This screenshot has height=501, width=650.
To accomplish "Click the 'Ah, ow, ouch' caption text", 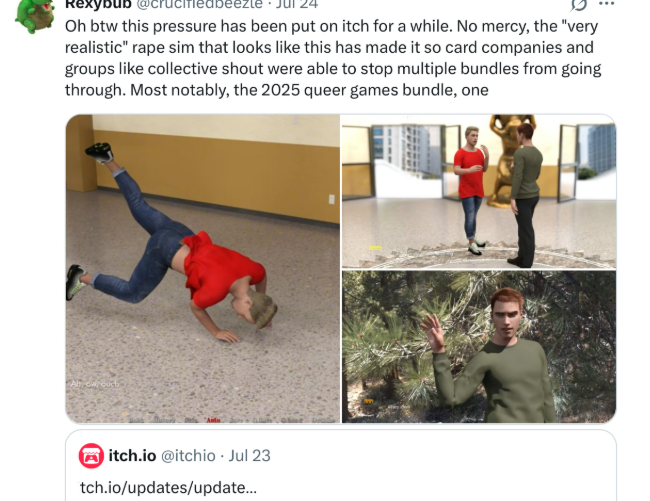I will pos(95,384).
